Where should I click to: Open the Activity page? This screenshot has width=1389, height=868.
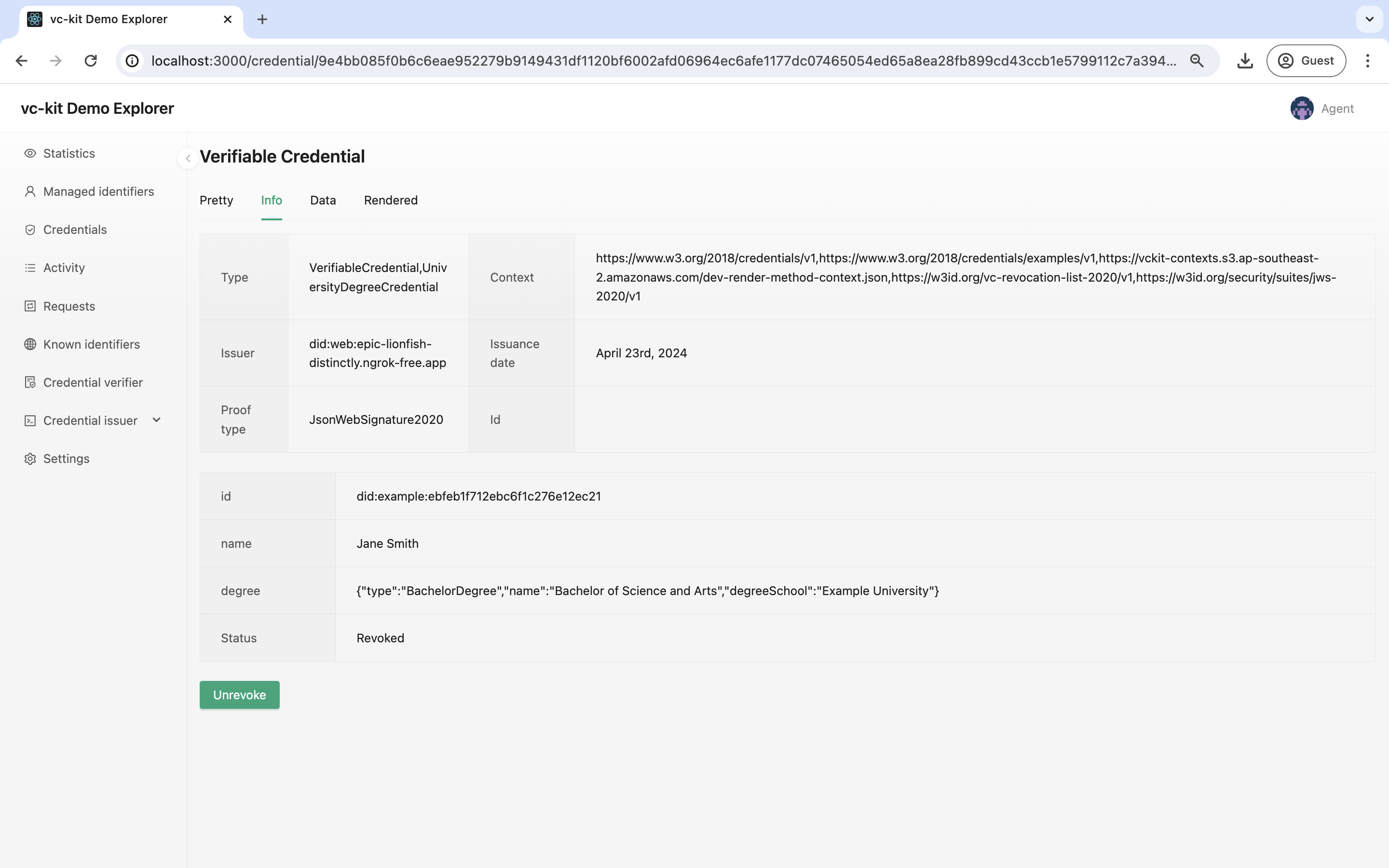point(64,268)
